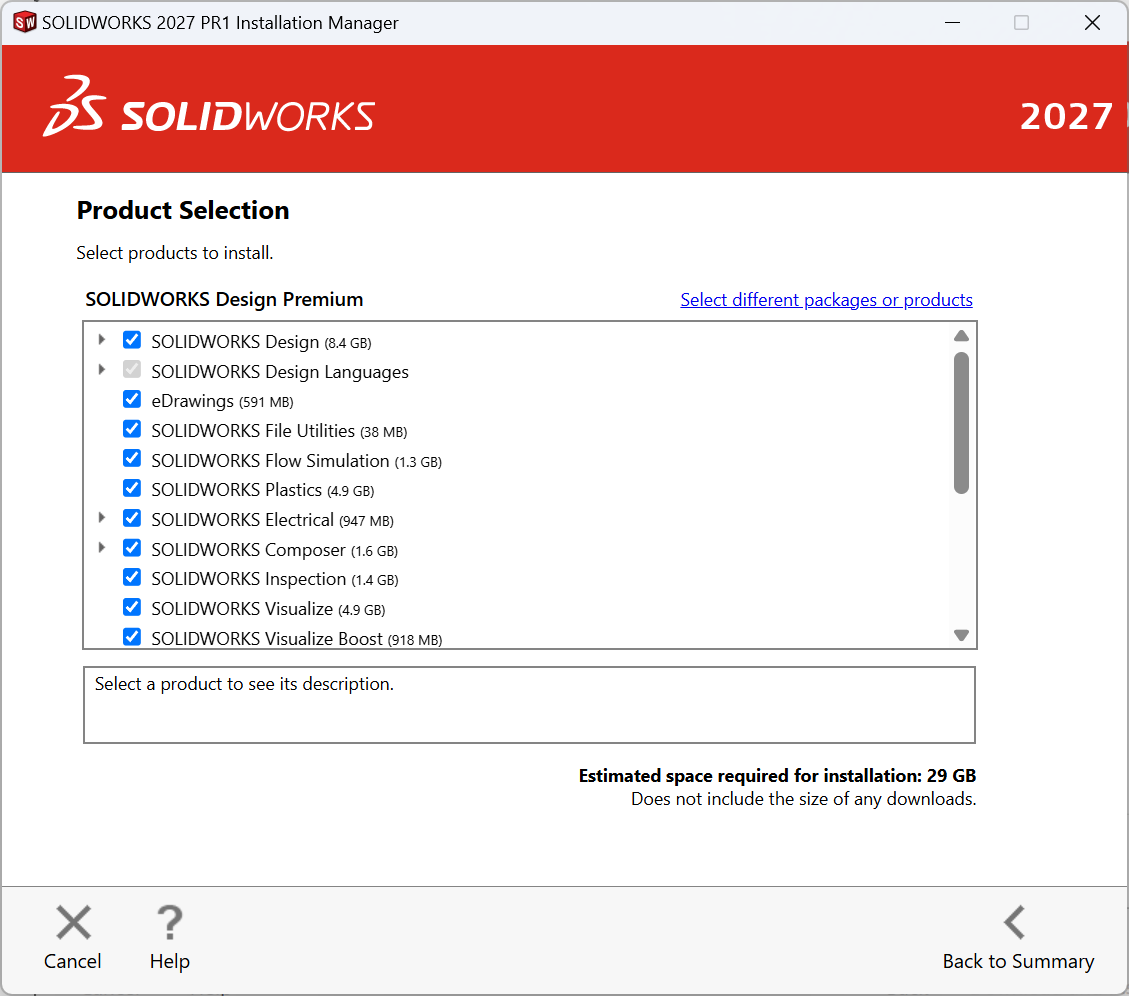Minimize the Installation Manager window

(953, 22)
